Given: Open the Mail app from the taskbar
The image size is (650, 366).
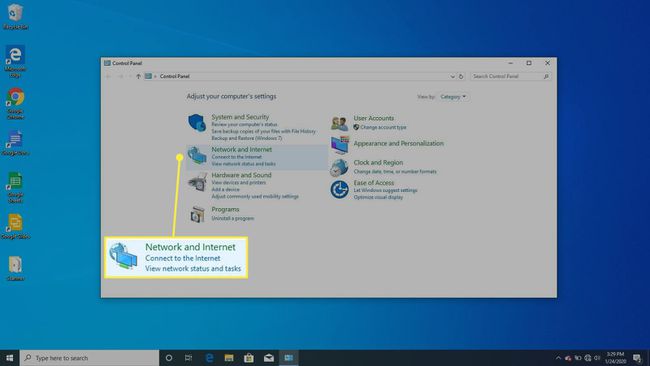Looking at the screenshot, I should 269,358.
